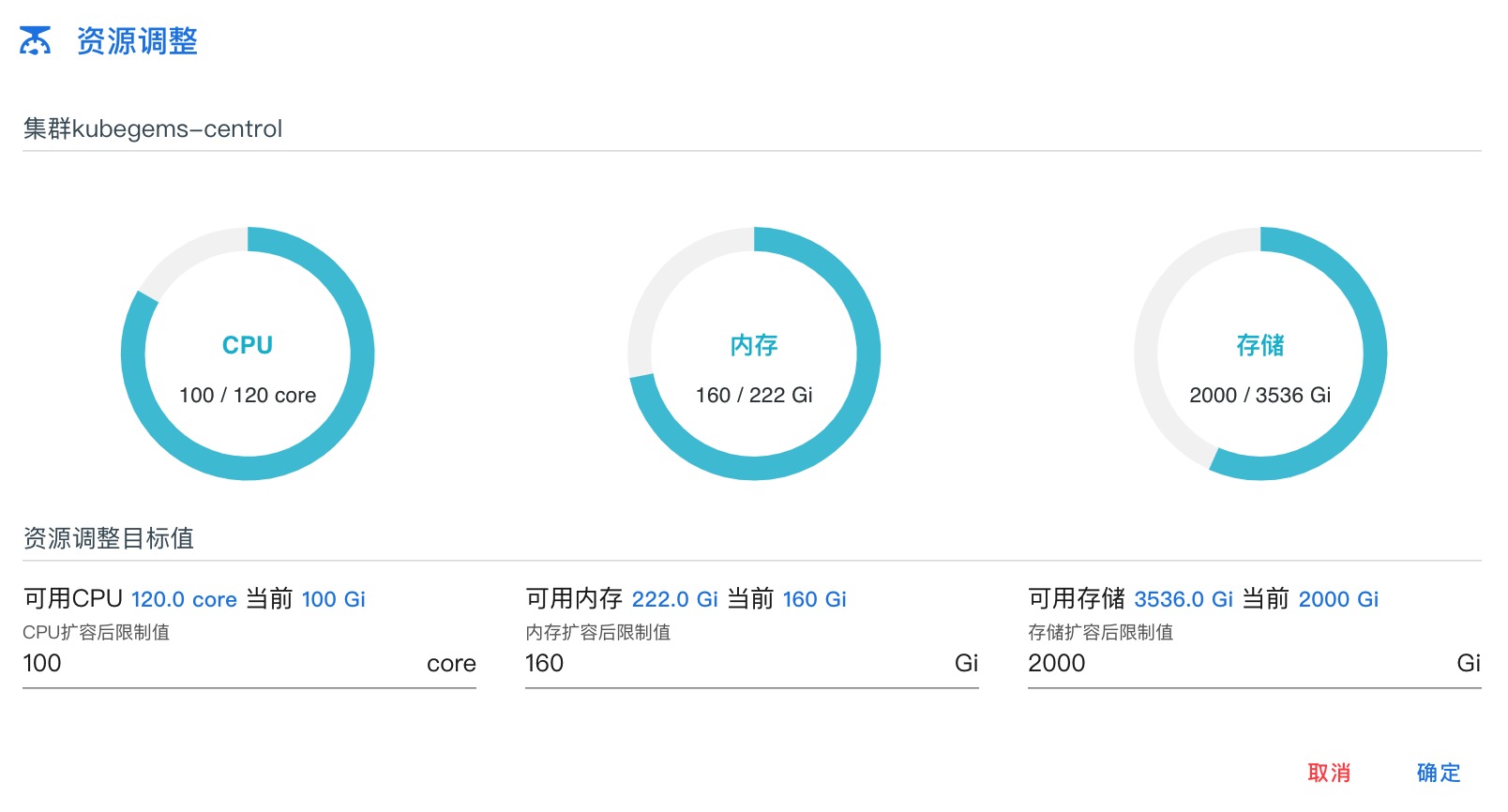The width and height of the screenshot is (1508, 812).
Task: Select the '100 / 120 core' text
Action: (248, 395)
